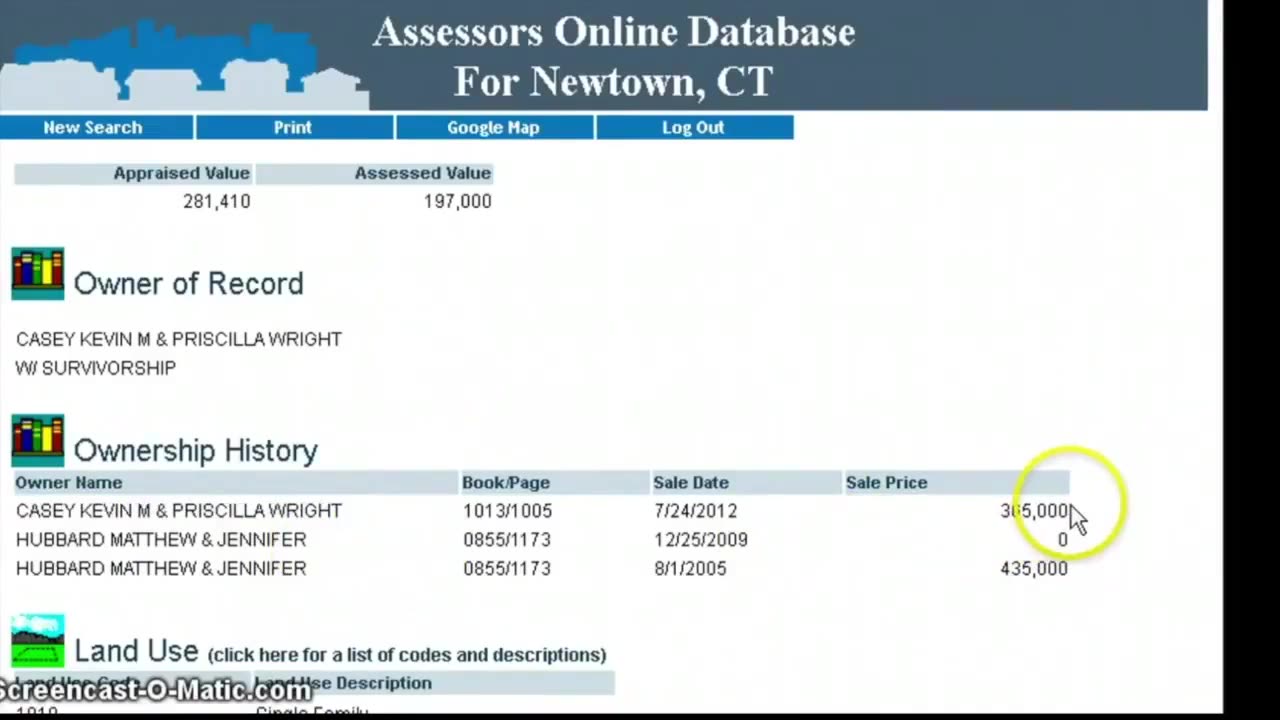Click Assessors Online Database title
Image resolution: width=1280 pixels, height=720 pixels.
click(x=614, y=32)
